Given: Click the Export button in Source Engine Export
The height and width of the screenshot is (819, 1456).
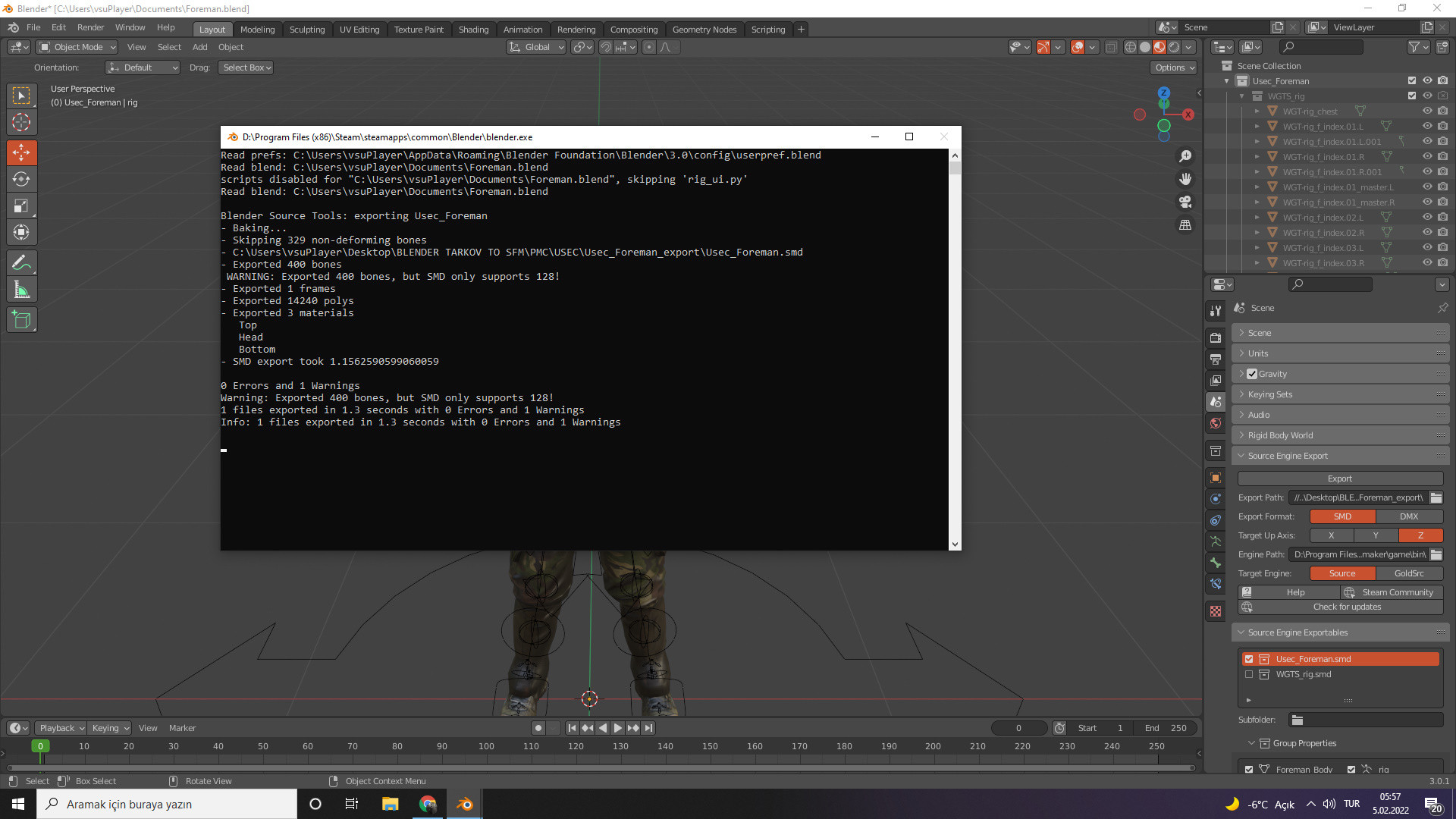Looking at the screenshot, I should [x=1339, y=478].
